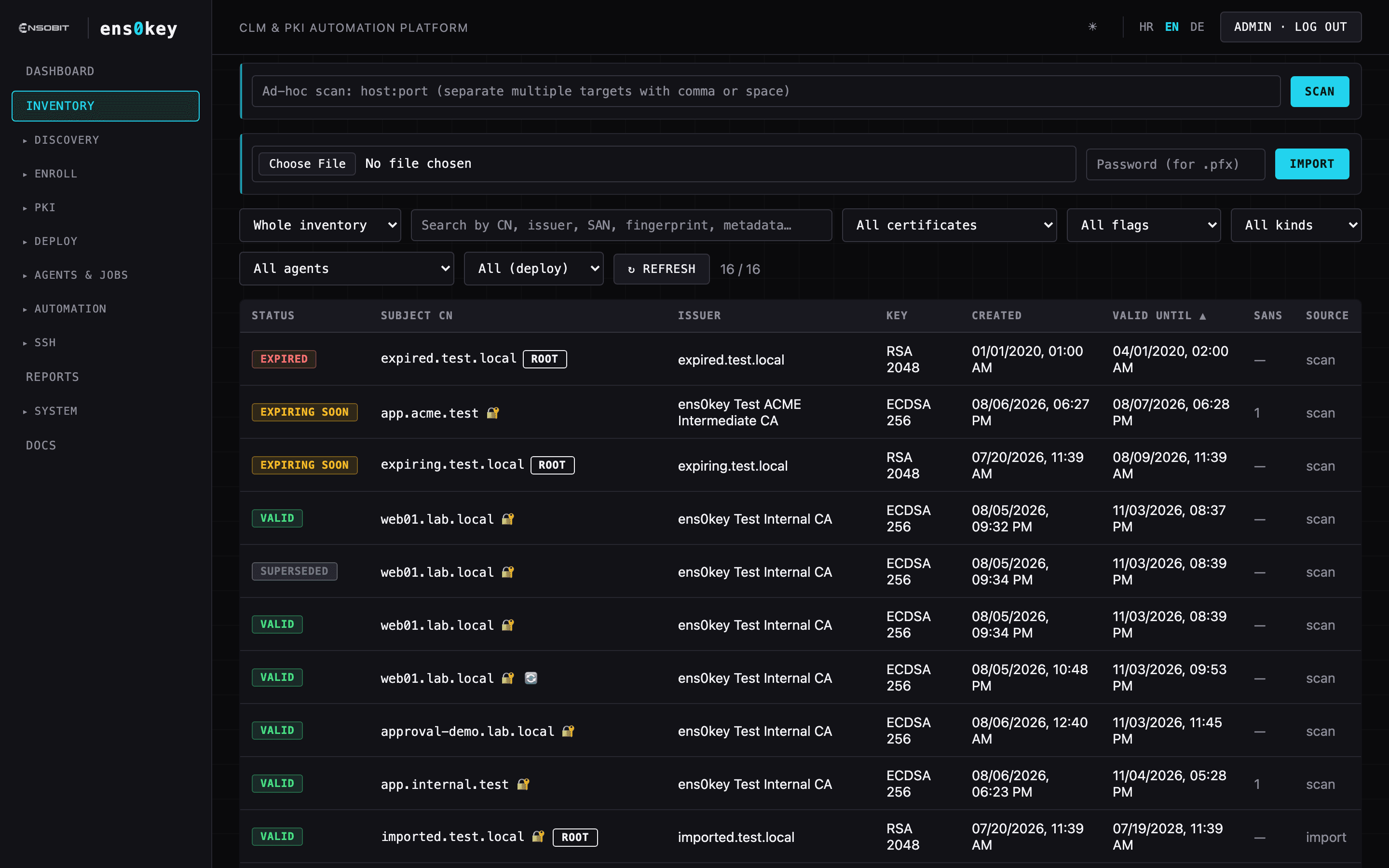Click Admin · Log out button
Screen dimensions: 1389x868
[x=1290, y=27]
